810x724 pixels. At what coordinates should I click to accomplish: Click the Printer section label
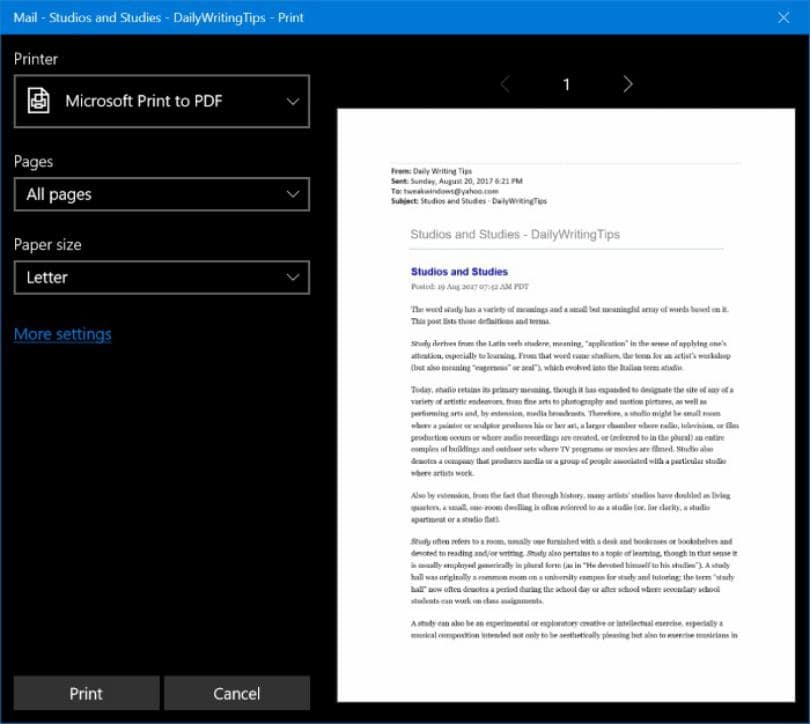pos(36,59)
